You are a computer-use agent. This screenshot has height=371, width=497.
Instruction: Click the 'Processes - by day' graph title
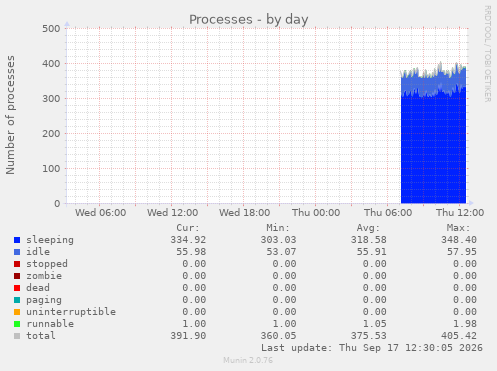249,20
